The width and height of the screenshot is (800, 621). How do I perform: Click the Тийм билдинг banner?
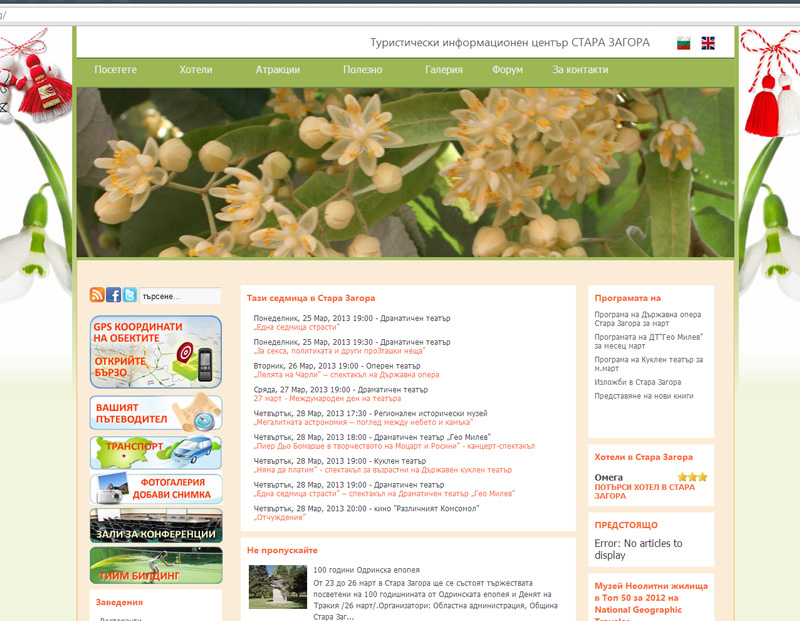155,565
